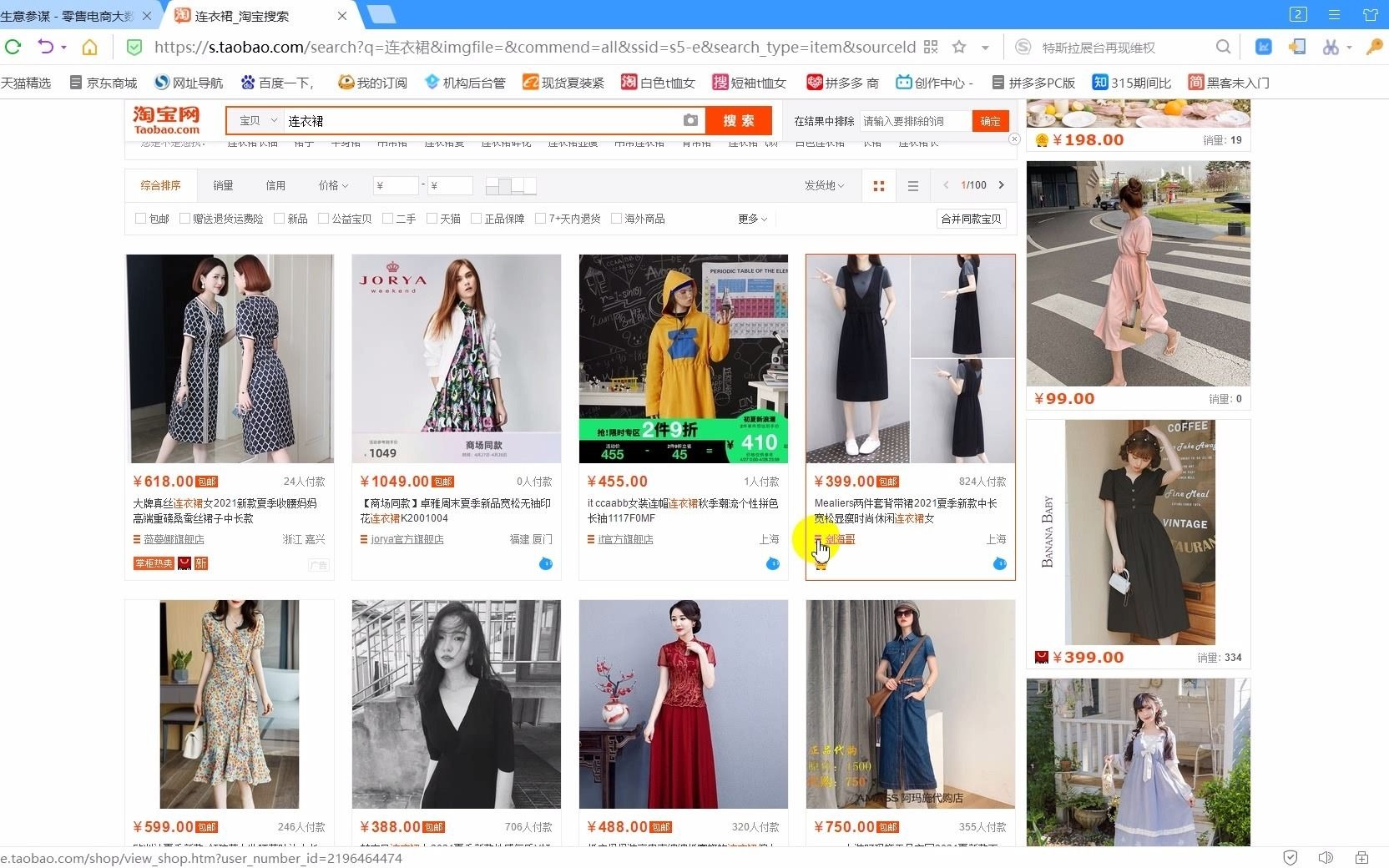
Task: Open the 京东商城 bookmark
Action: point(103,83)
